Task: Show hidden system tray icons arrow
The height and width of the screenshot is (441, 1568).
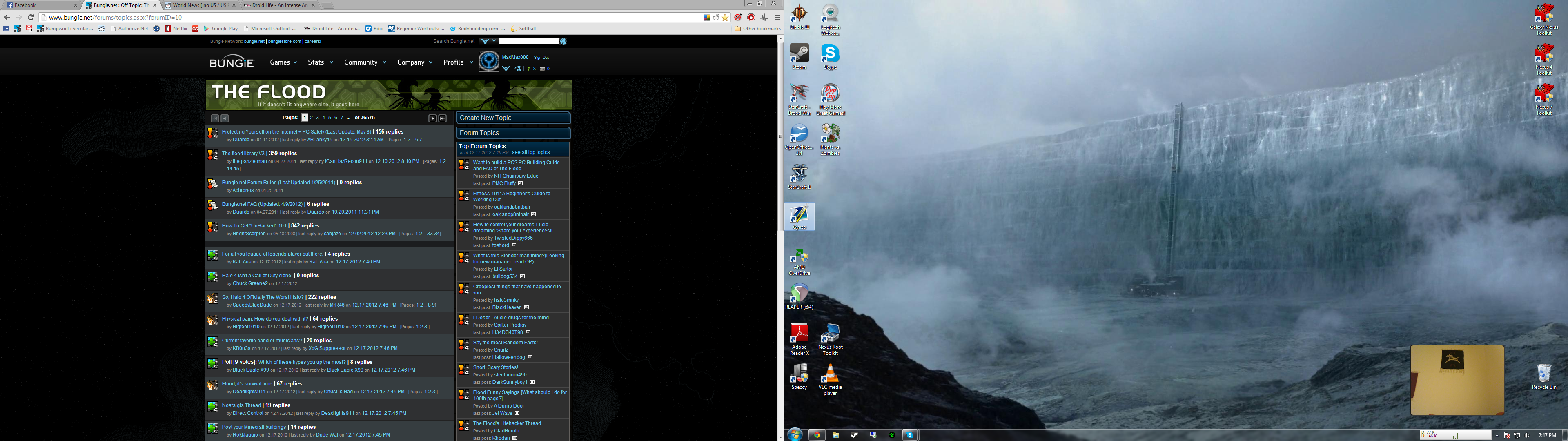Action: point(1497,436)
